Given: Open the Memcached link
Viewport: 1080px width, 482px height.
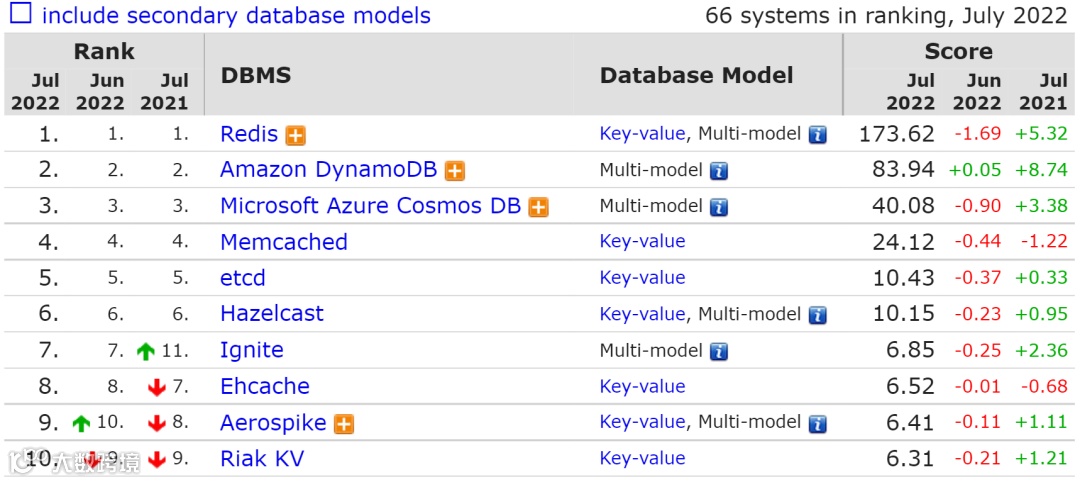Looking at the screenshot, I should 284,242.
